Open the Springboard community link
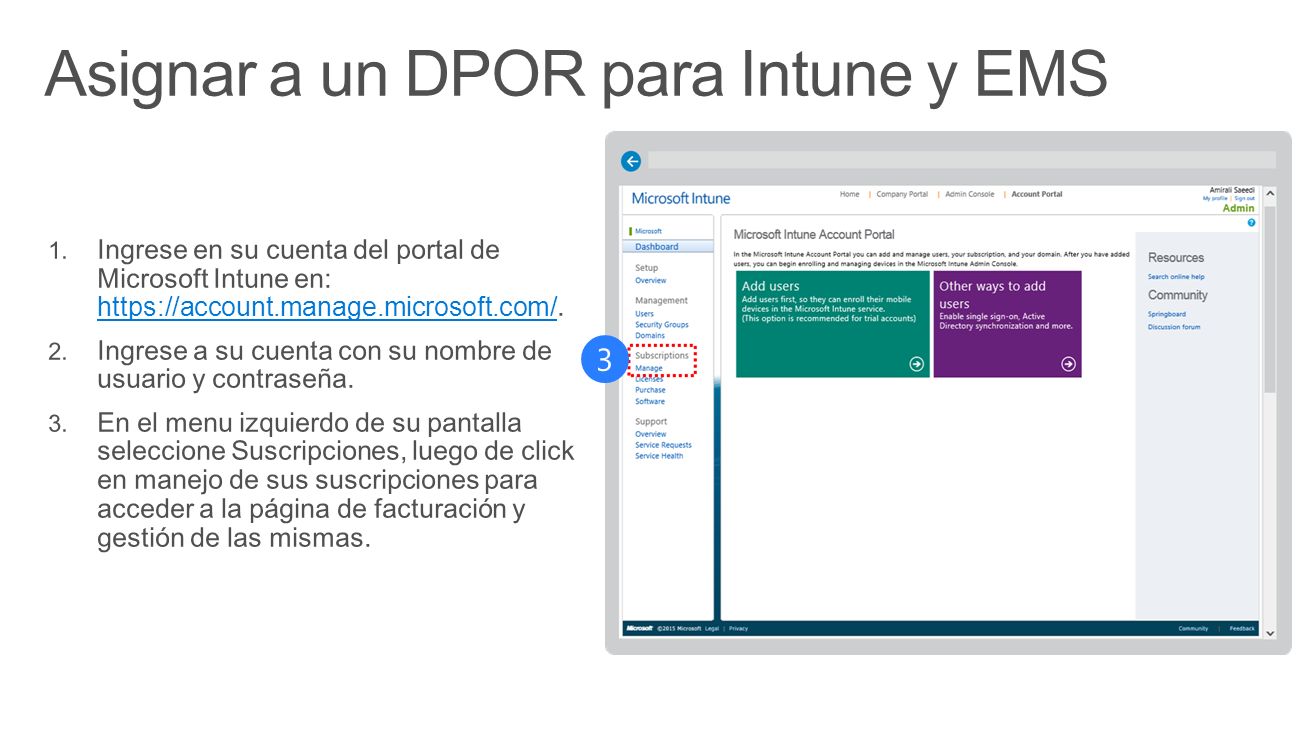Image resolution: width=1305 pixels, height=734 pixels. coord(1167,314)
